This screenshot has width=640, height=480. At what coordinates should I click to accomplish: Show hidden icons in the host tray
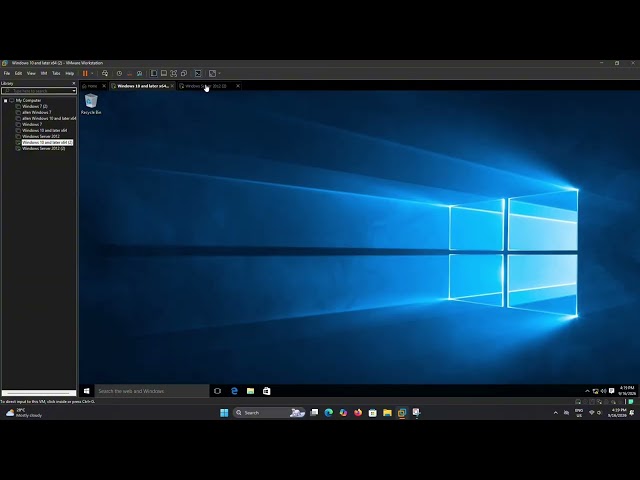[556, 413]
